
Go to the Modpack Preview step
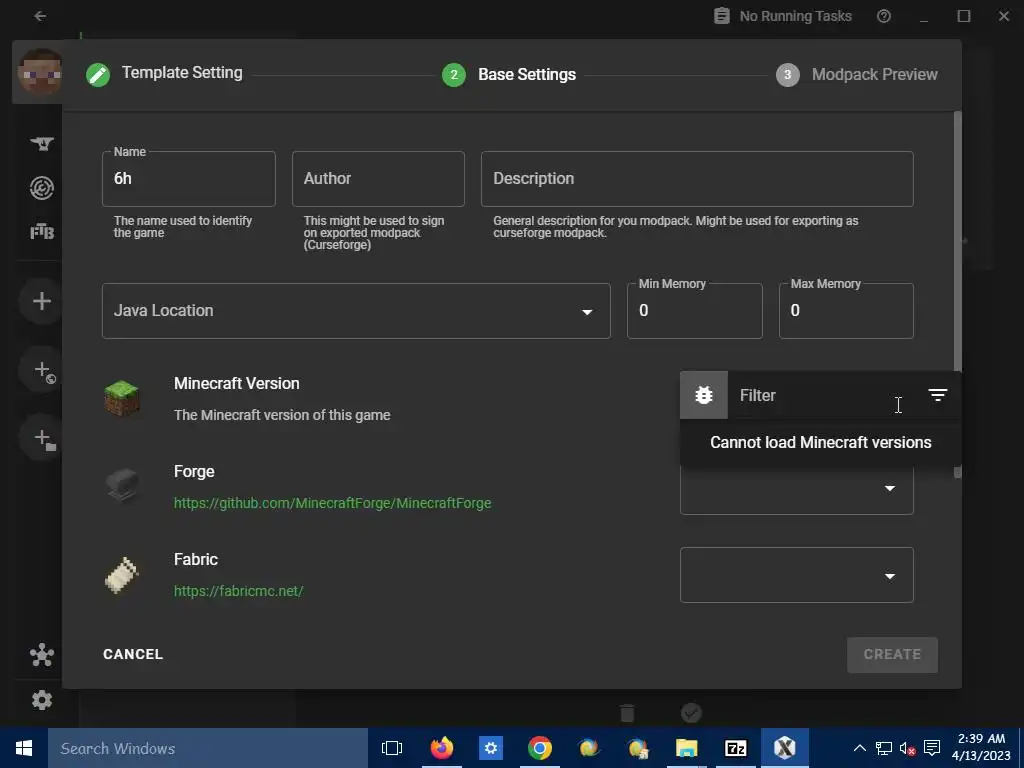click(874, 74)
